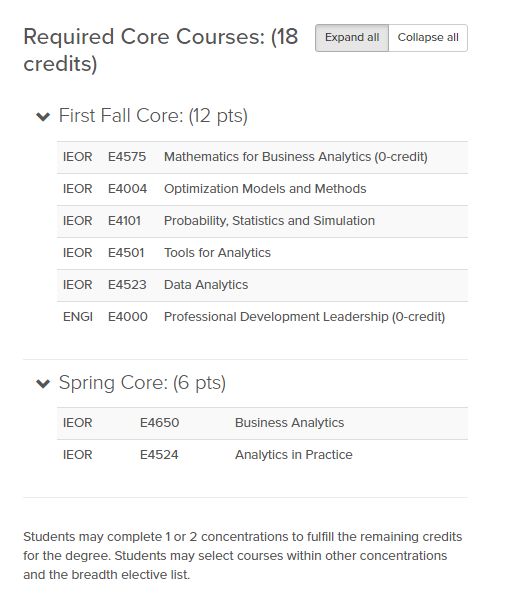Image resolution: width=524 pixels, height=599 pixels.
Task: Click course code E4524
Action: point(159,455)
